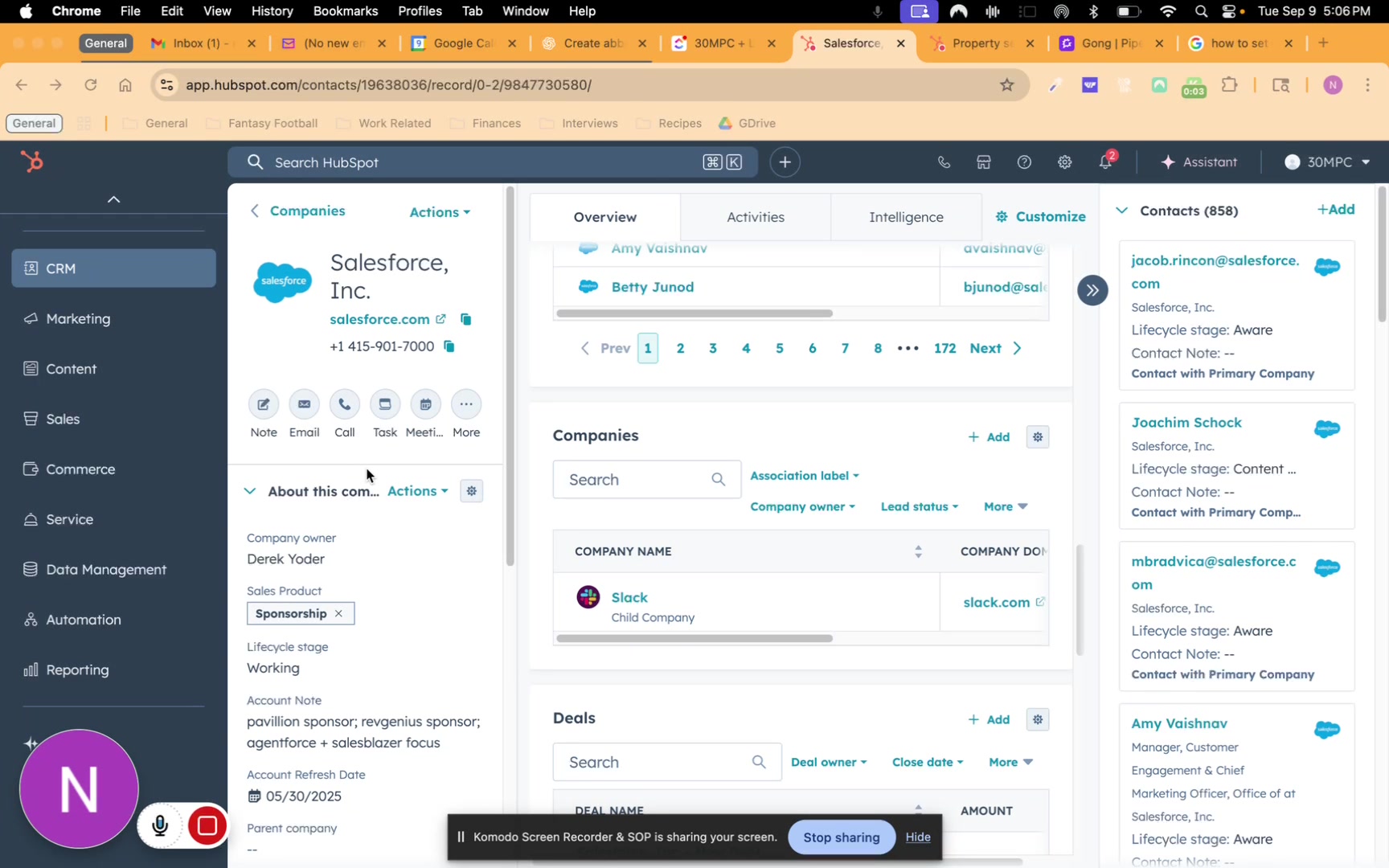Open Chrome extensions puzzle icon
This screenshot has height=868, width=1389.
1229,84
